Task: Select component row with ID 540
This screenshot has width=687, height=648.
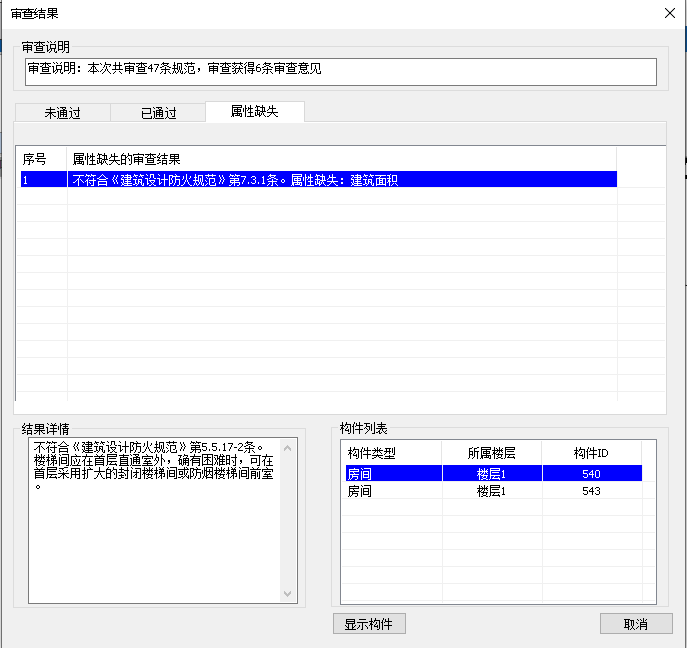Action: (x=493, y=473)
